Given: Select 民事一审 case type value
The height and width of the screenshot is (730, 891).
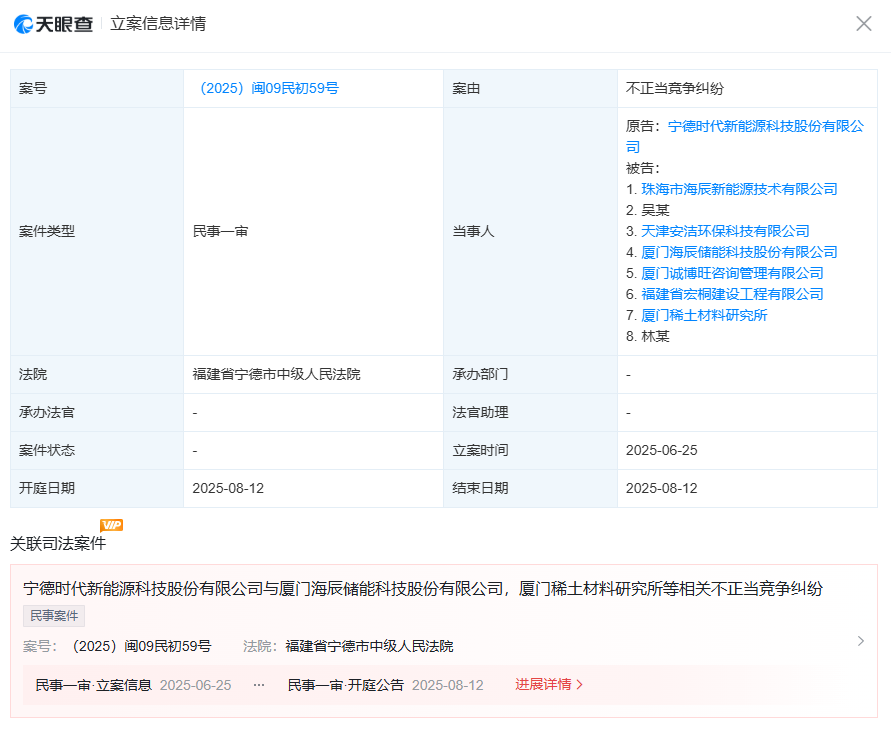Looking at the screenshot, I should tap(220, 231).
